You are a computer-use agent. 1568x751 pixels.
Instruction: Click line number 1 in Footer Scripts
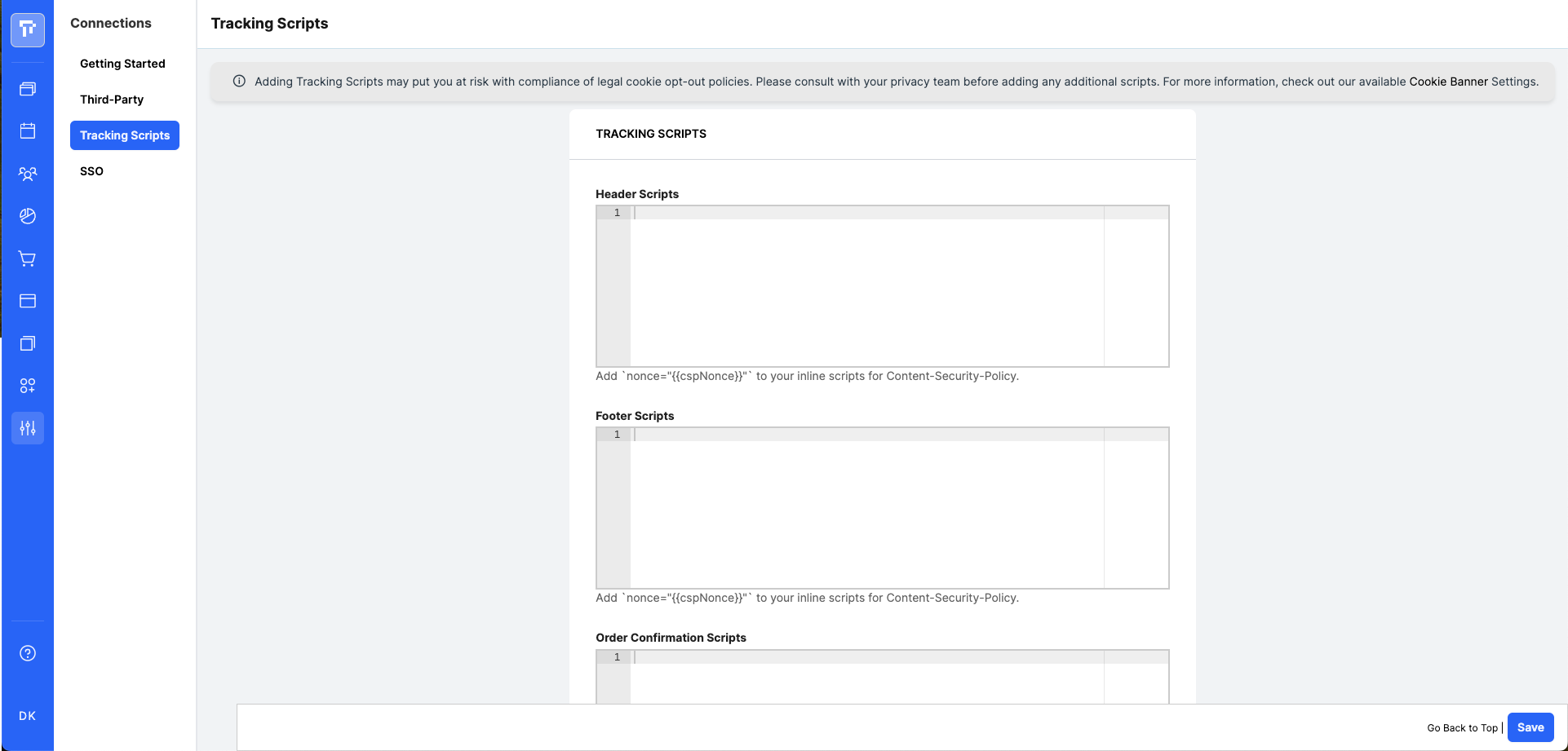tap(617, 435)
